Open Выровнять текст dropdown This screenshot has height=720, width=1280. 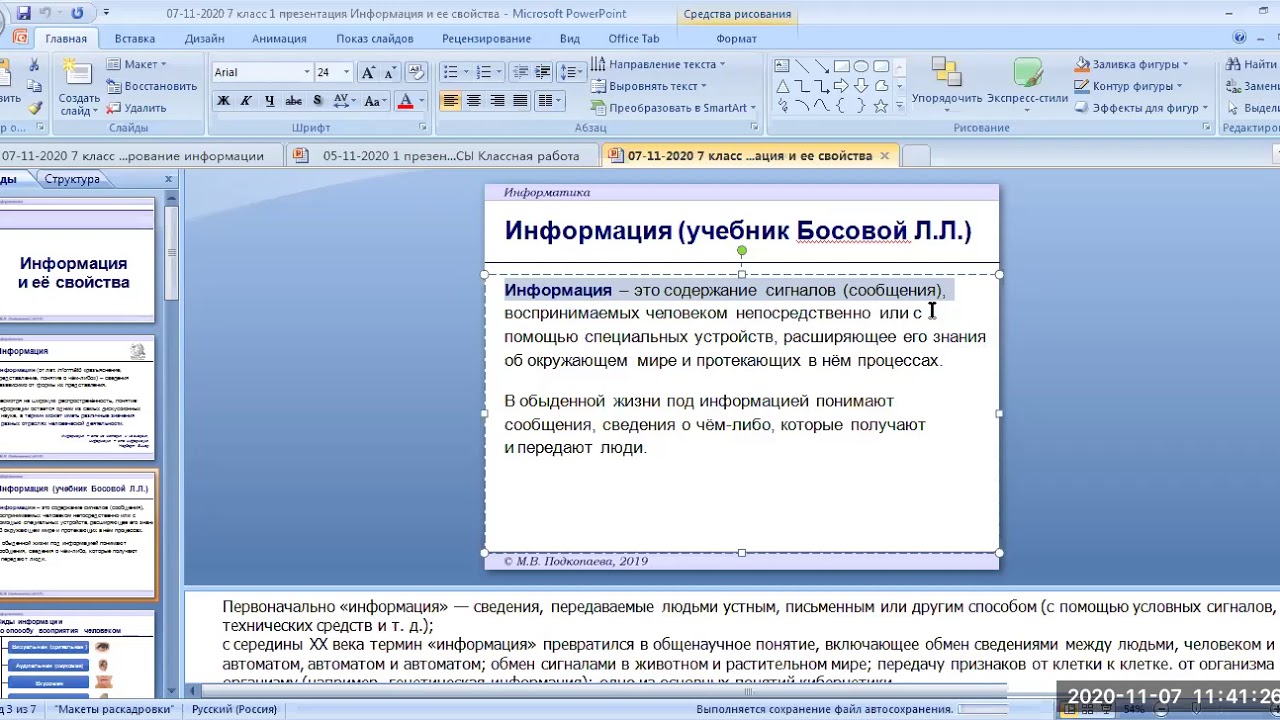click(650, 86)
